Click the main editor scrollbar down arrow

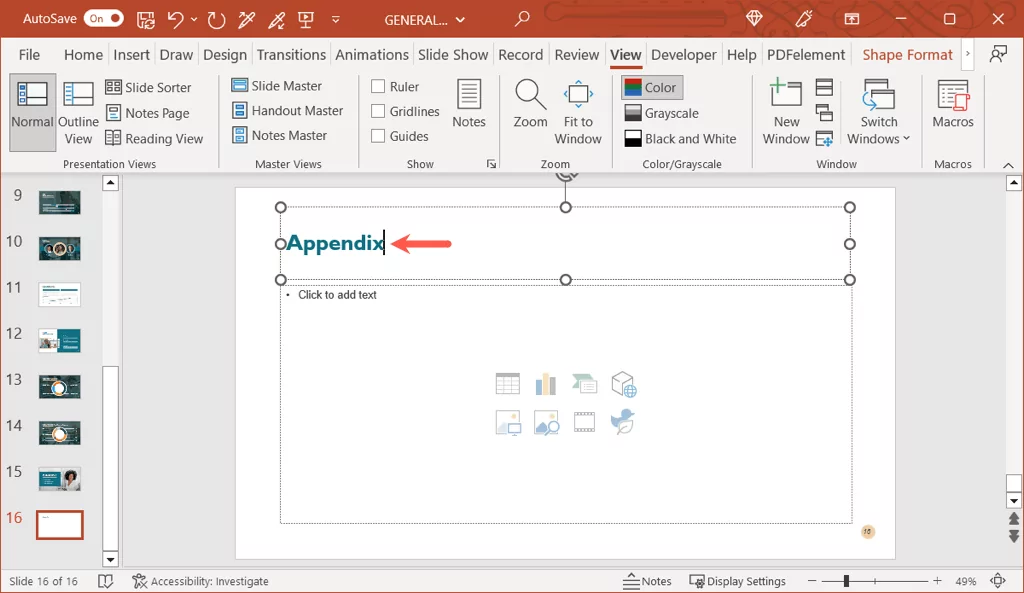tap(1014, 501)
